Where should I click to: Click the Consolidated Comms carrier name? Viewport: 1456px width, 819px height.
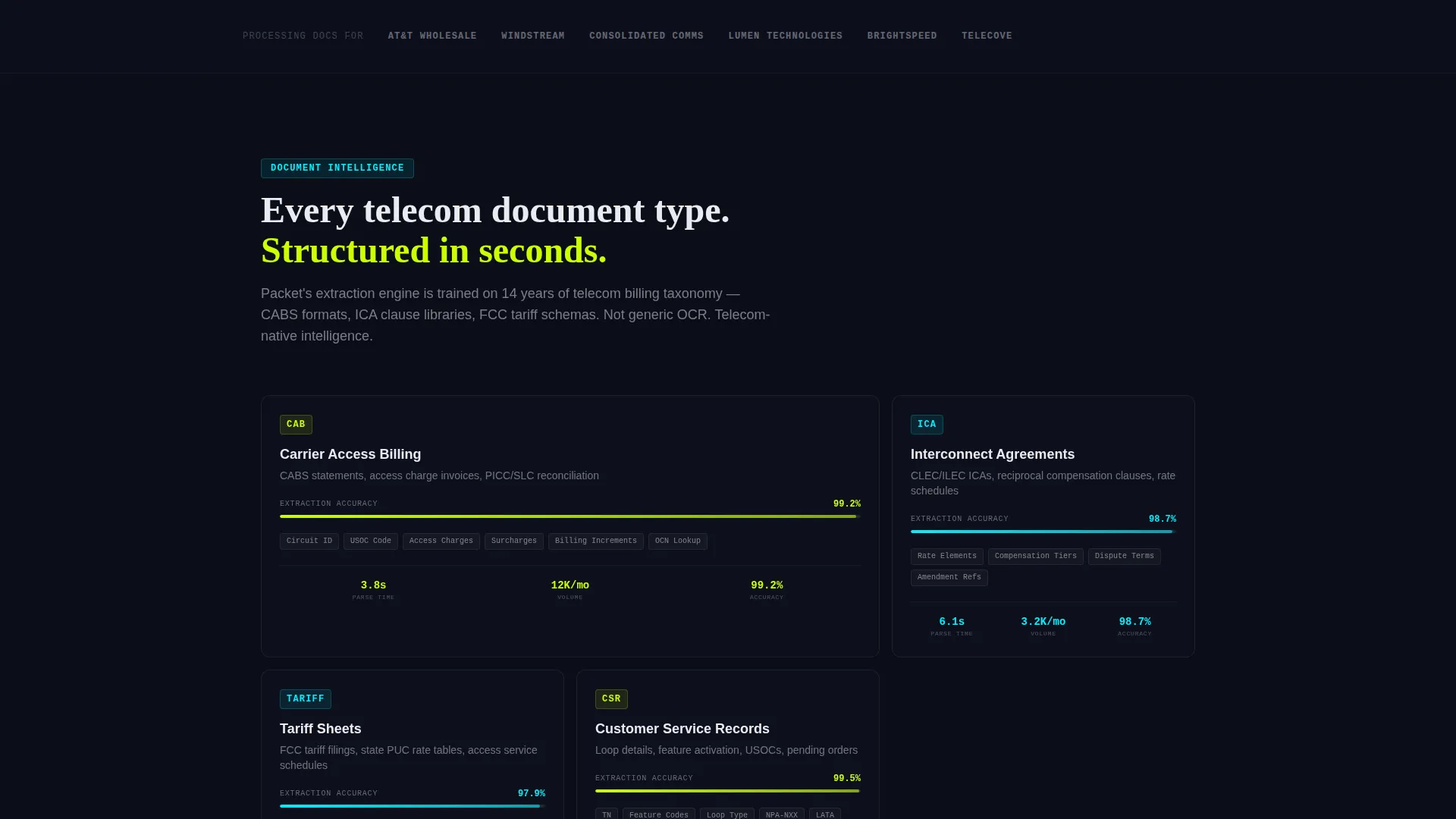click(646, 36)
